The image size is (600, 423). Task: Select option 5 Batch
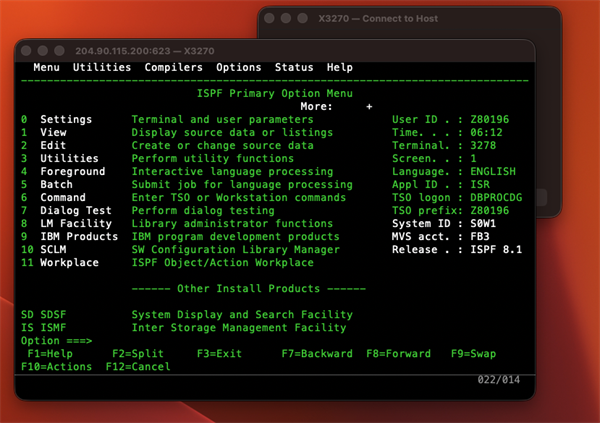[47, 185]
